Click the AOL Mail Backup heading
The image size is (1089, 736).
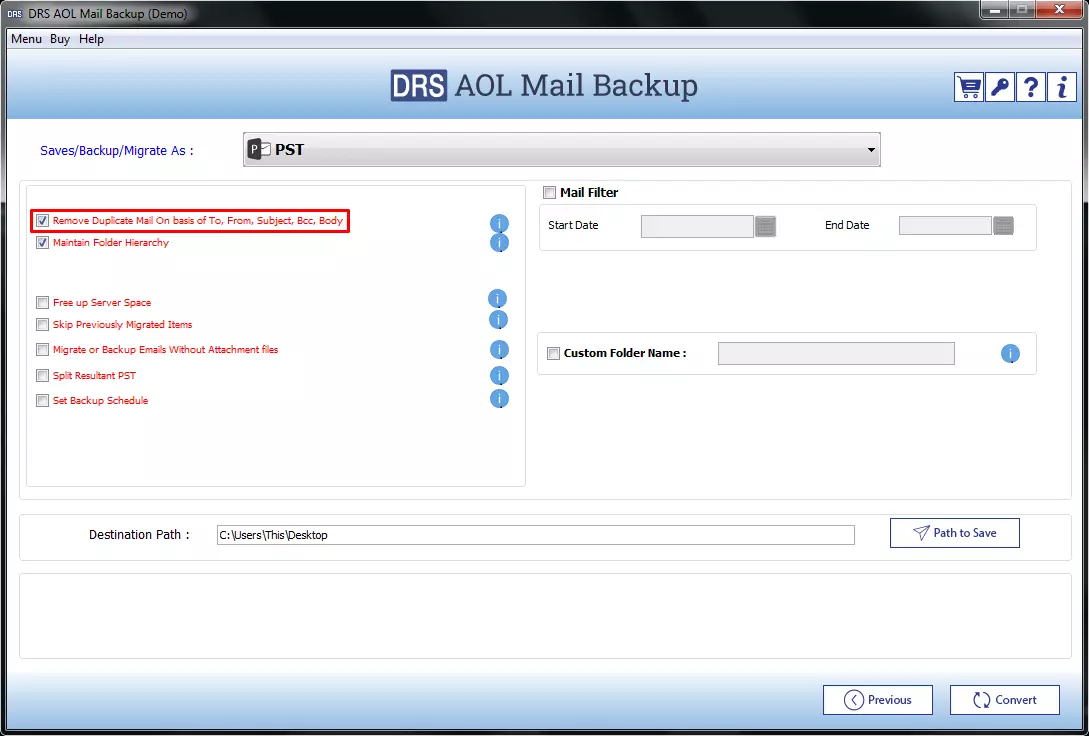(x=576, y=86)
